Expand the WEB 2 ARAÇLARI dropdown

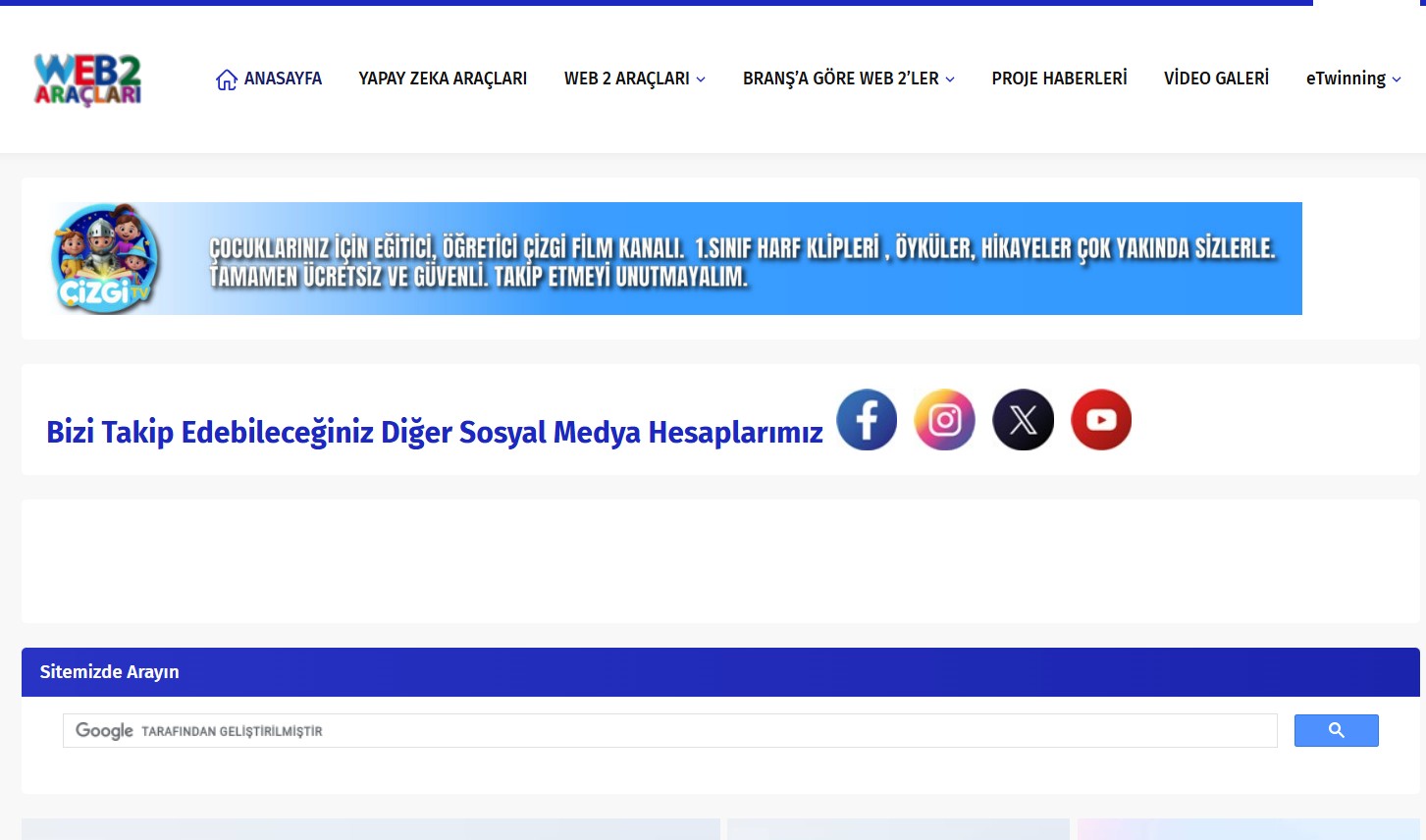(x=634, y=79)
